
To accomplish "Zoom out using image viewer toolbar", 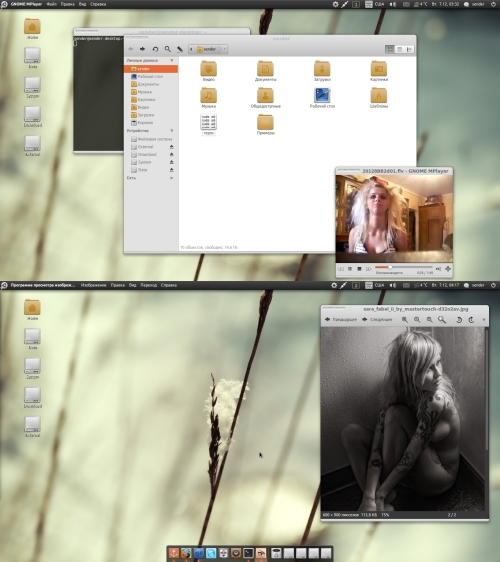I will [417, 320].
